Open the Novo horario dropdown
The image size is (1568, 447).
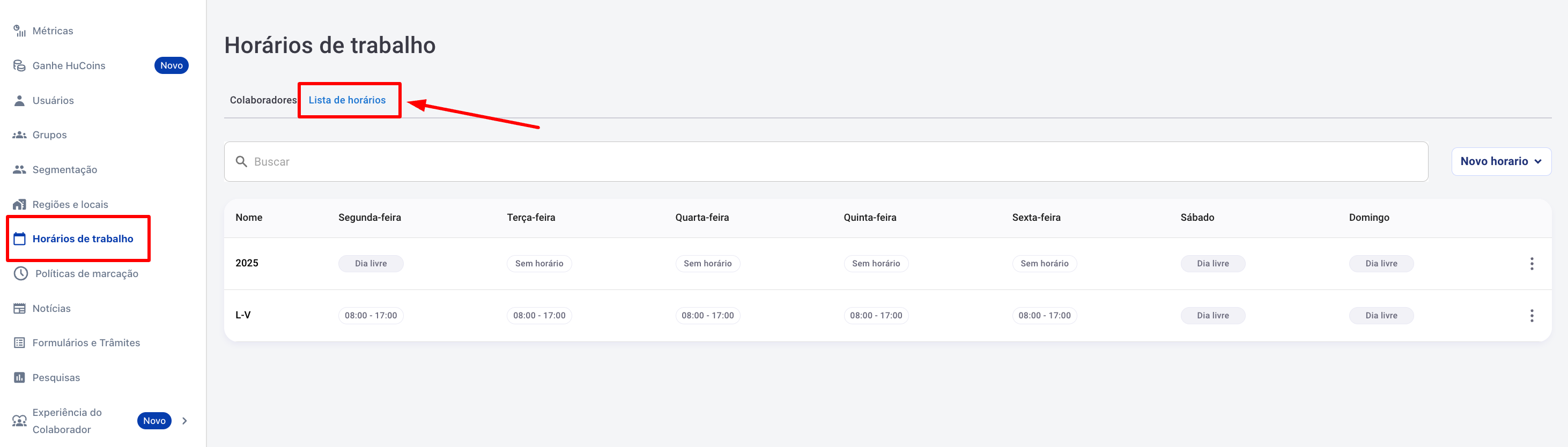[1501, 161]
